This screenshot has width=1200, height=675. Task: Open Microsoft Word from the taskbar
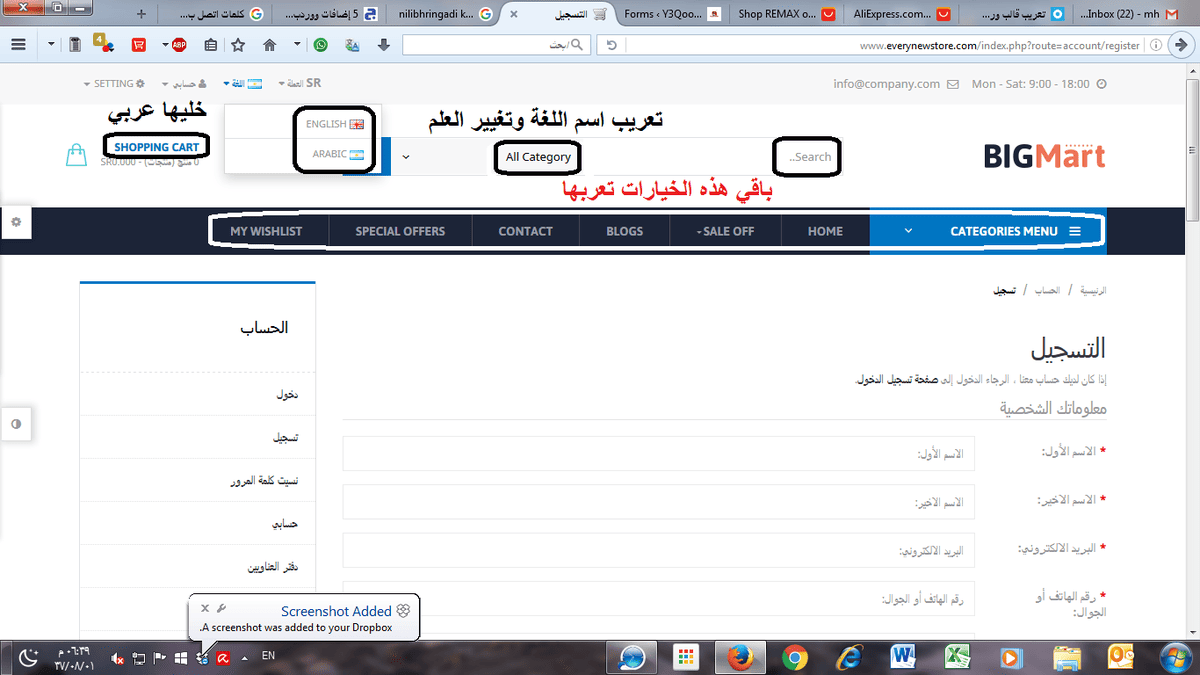click(x=904, y=657)
